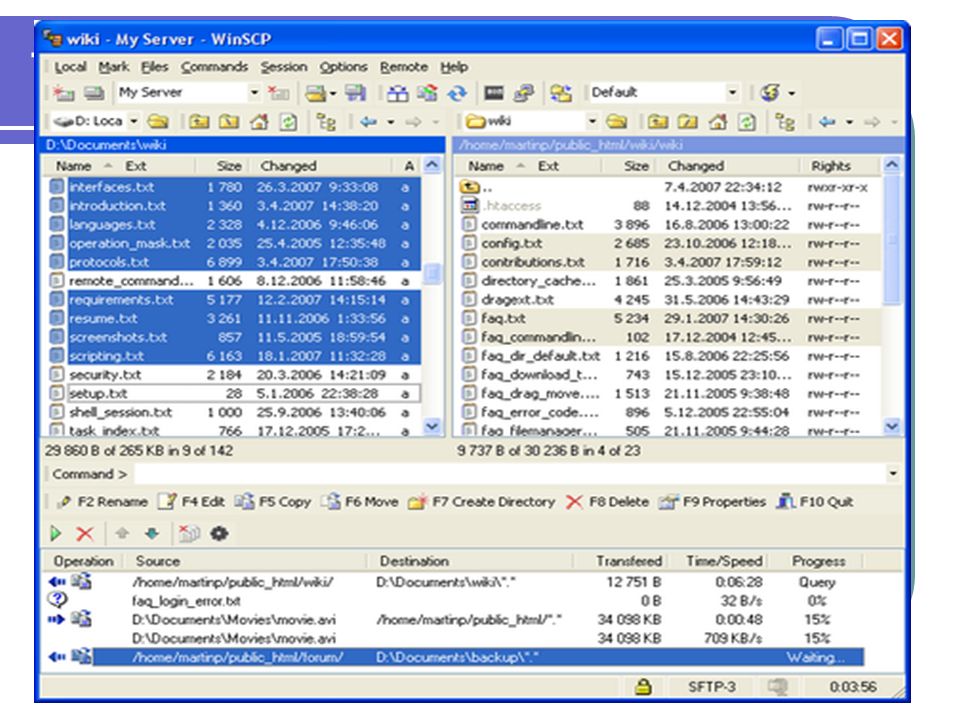
Task: Navigate back in the local panel
Action: [369, 122]
